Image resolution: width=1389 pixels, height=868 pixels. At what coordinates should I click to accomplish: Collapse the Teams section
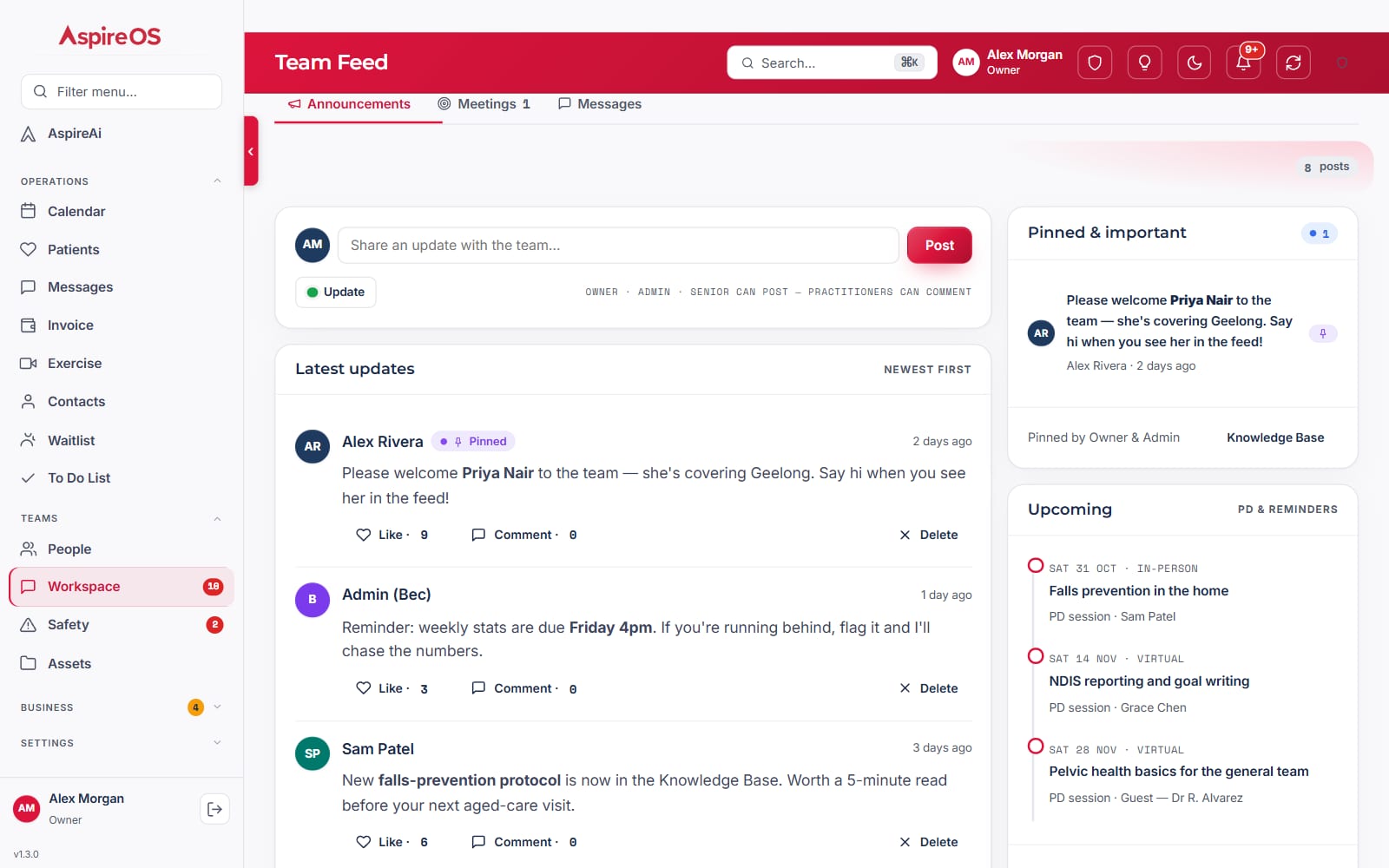pos(122,518)
